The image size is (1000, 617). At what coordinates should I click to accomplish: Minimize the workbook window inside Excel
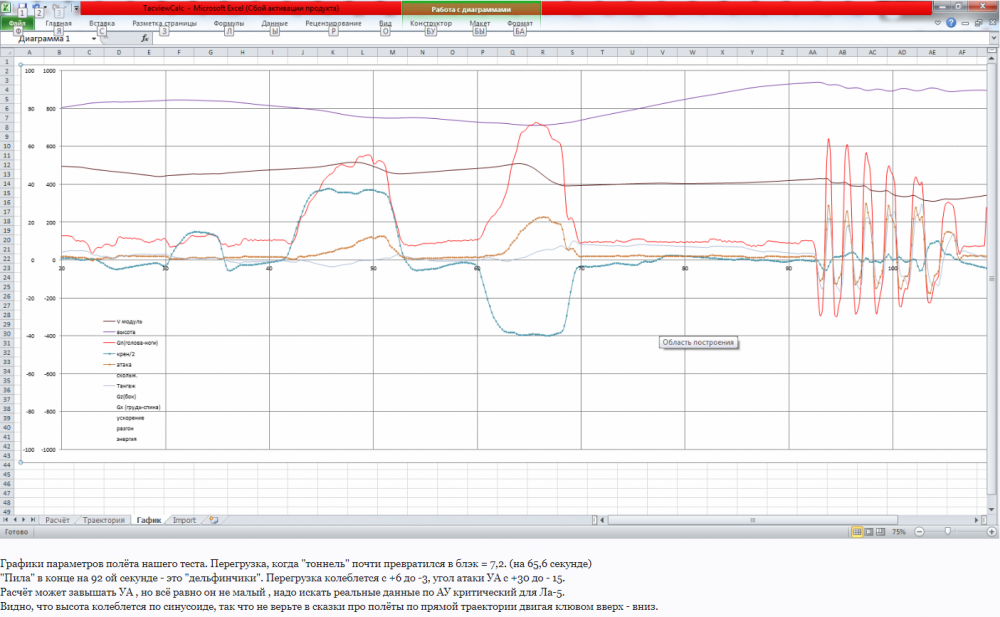pyautogui.click(x=965, y=23)
